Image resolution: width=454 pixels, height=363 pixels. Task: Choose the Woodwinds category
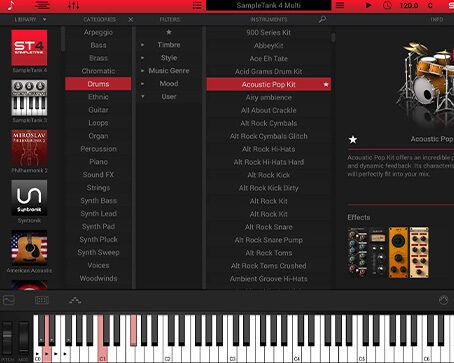98,278
